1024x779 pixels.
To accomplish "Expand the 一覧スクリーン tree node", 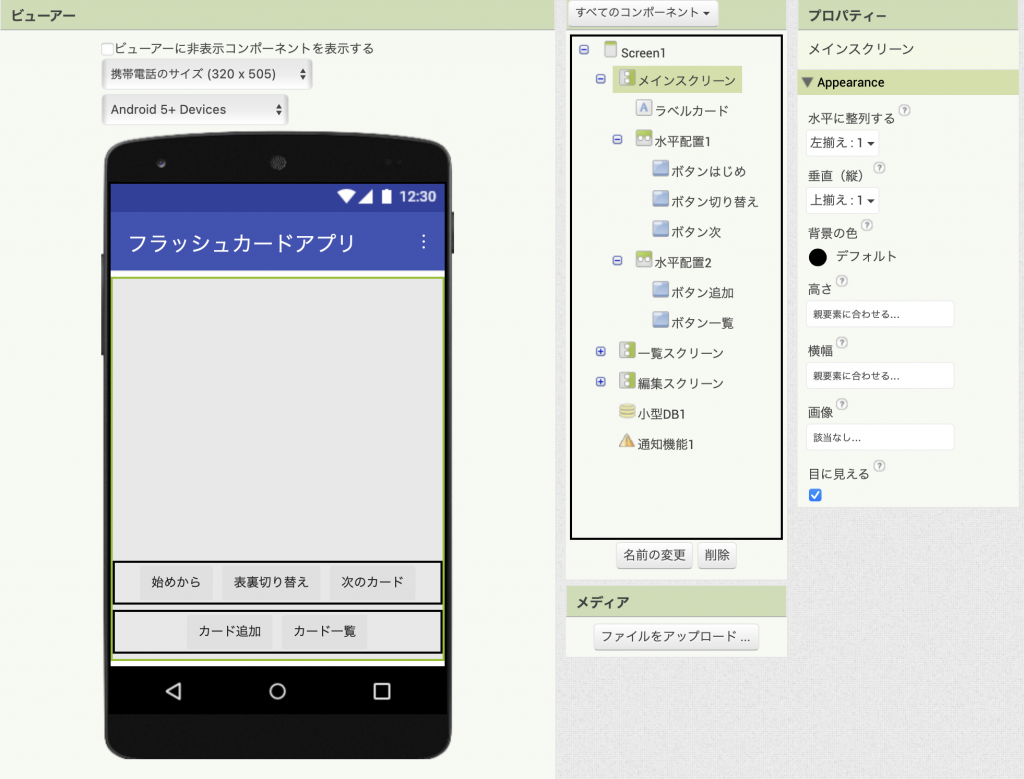I will (600, 352).
